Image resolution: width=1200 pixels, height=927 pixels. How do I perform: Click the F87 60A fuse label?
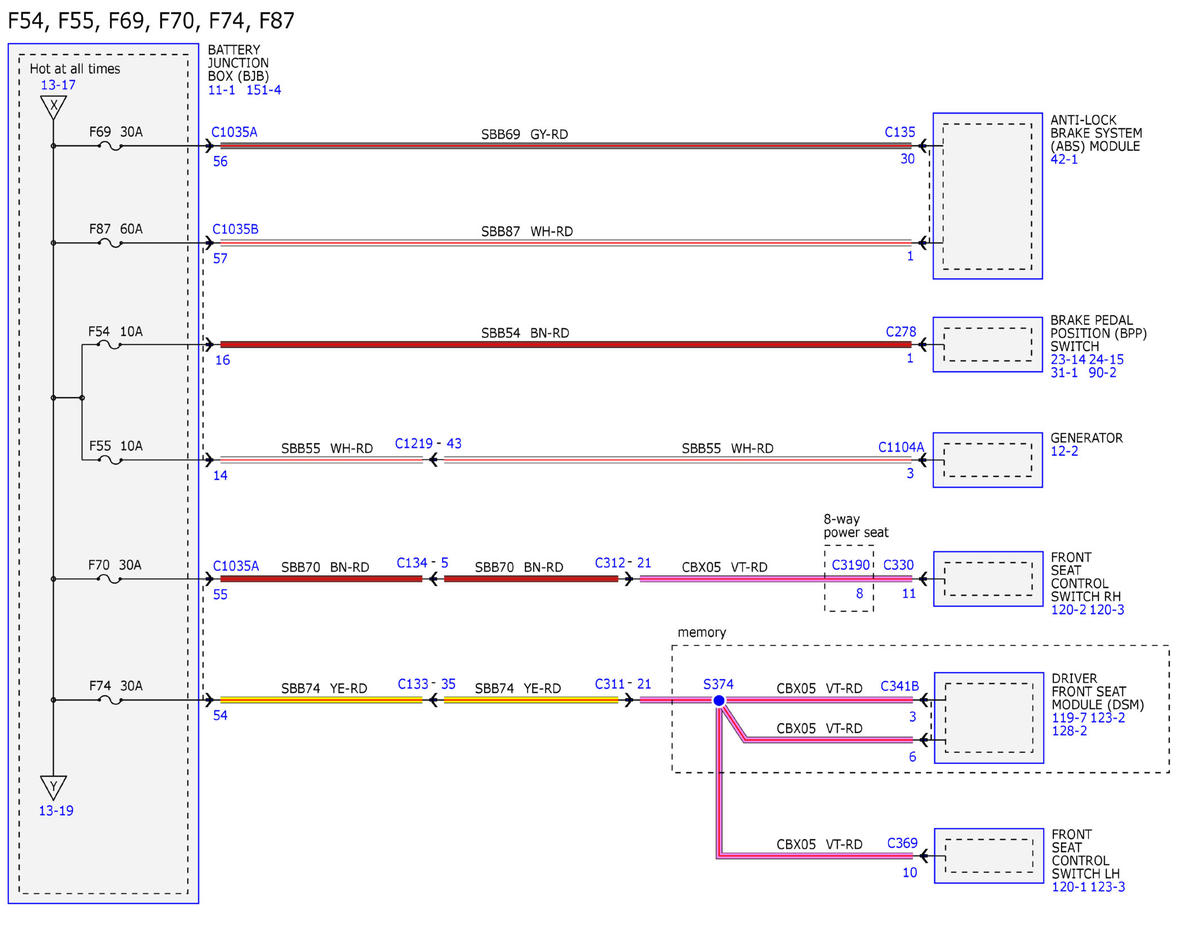point(116,229)
